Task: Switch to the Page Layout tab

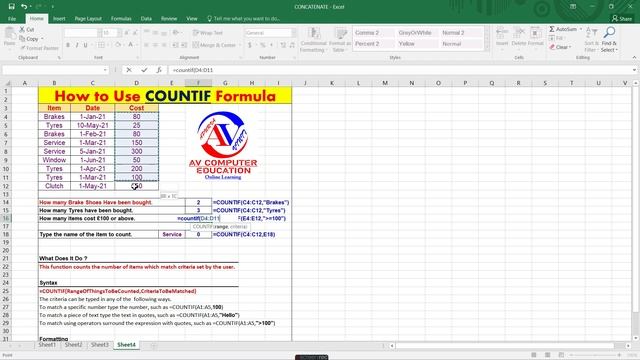Action: 88,19
